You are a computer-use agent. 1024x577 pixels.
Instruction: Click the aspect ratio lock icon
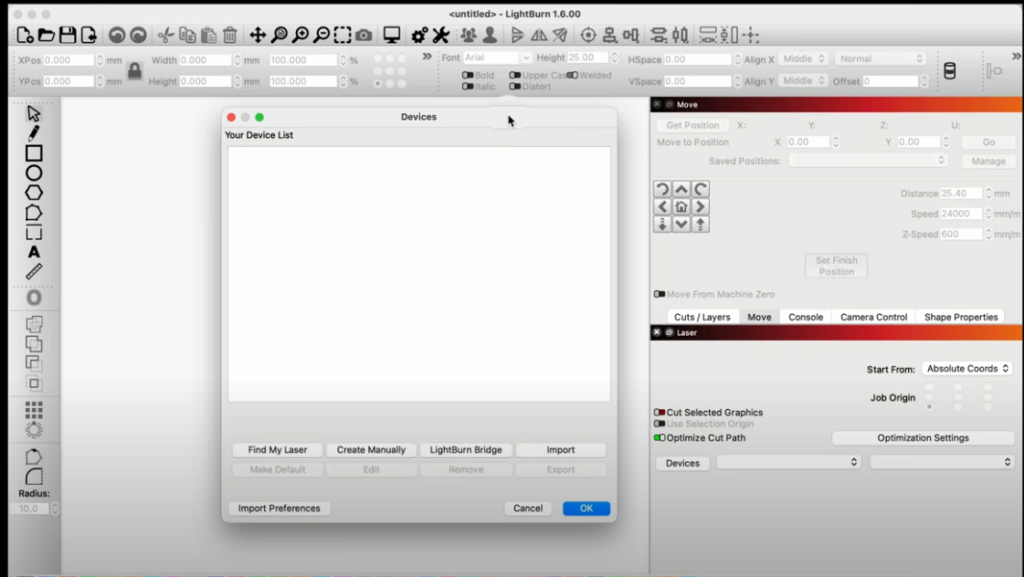[134, 71]
